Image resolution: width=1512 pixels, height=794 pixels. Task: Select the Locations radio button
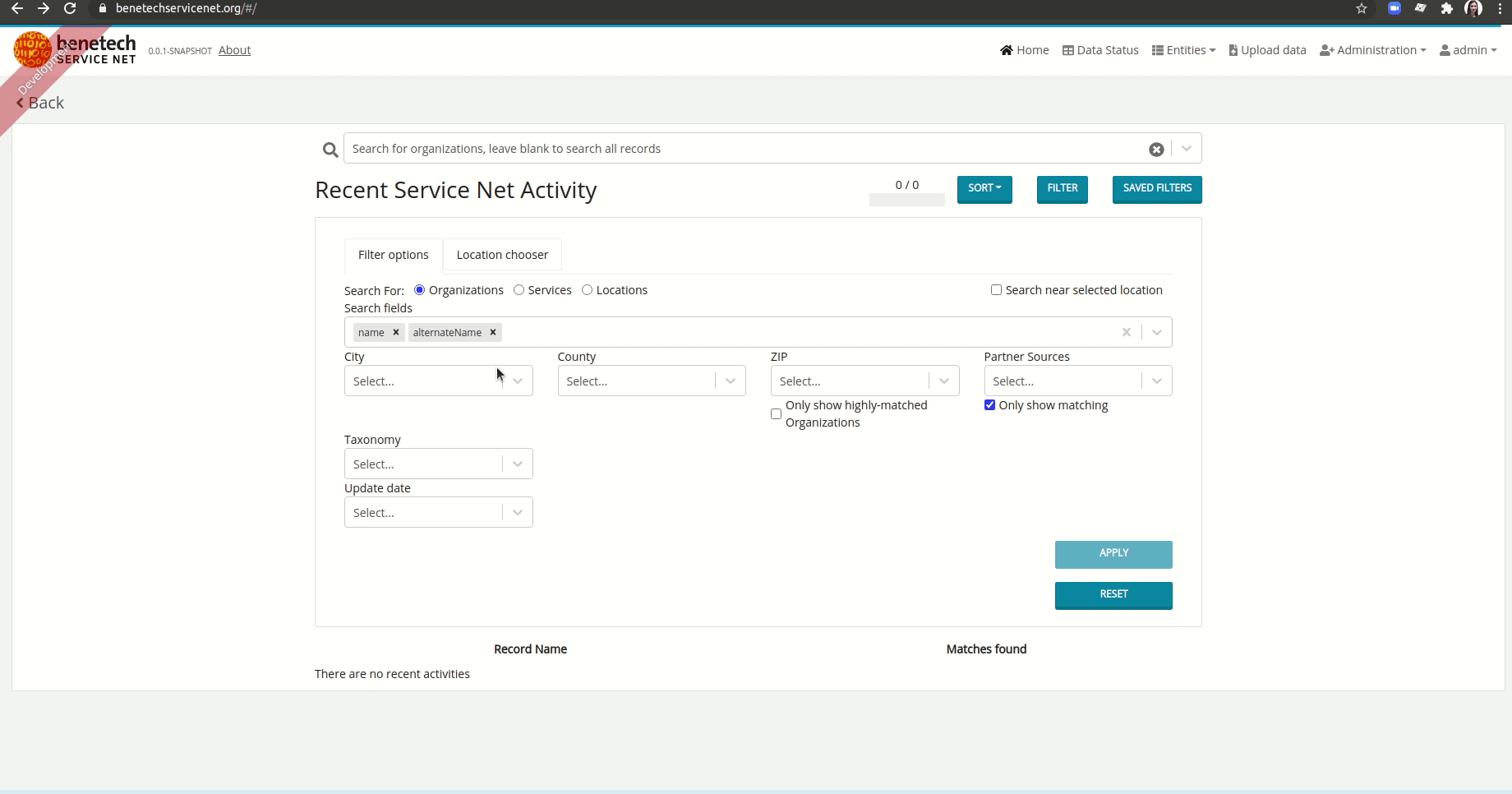coord(587,290)
